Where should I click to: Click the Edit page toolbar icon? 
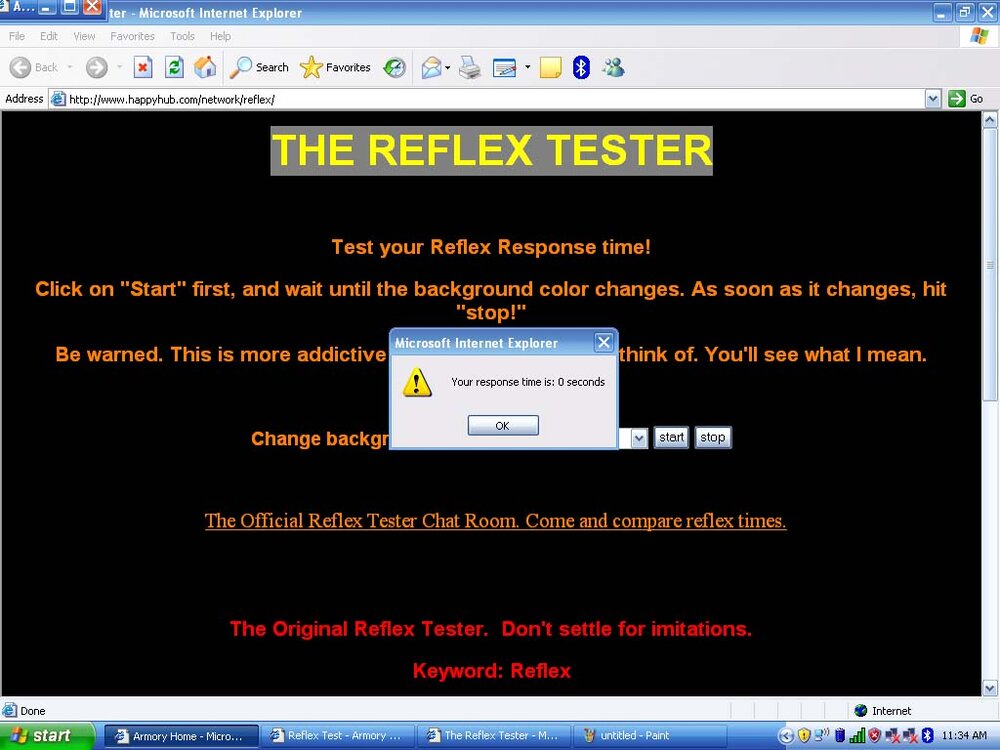(504, 67)
